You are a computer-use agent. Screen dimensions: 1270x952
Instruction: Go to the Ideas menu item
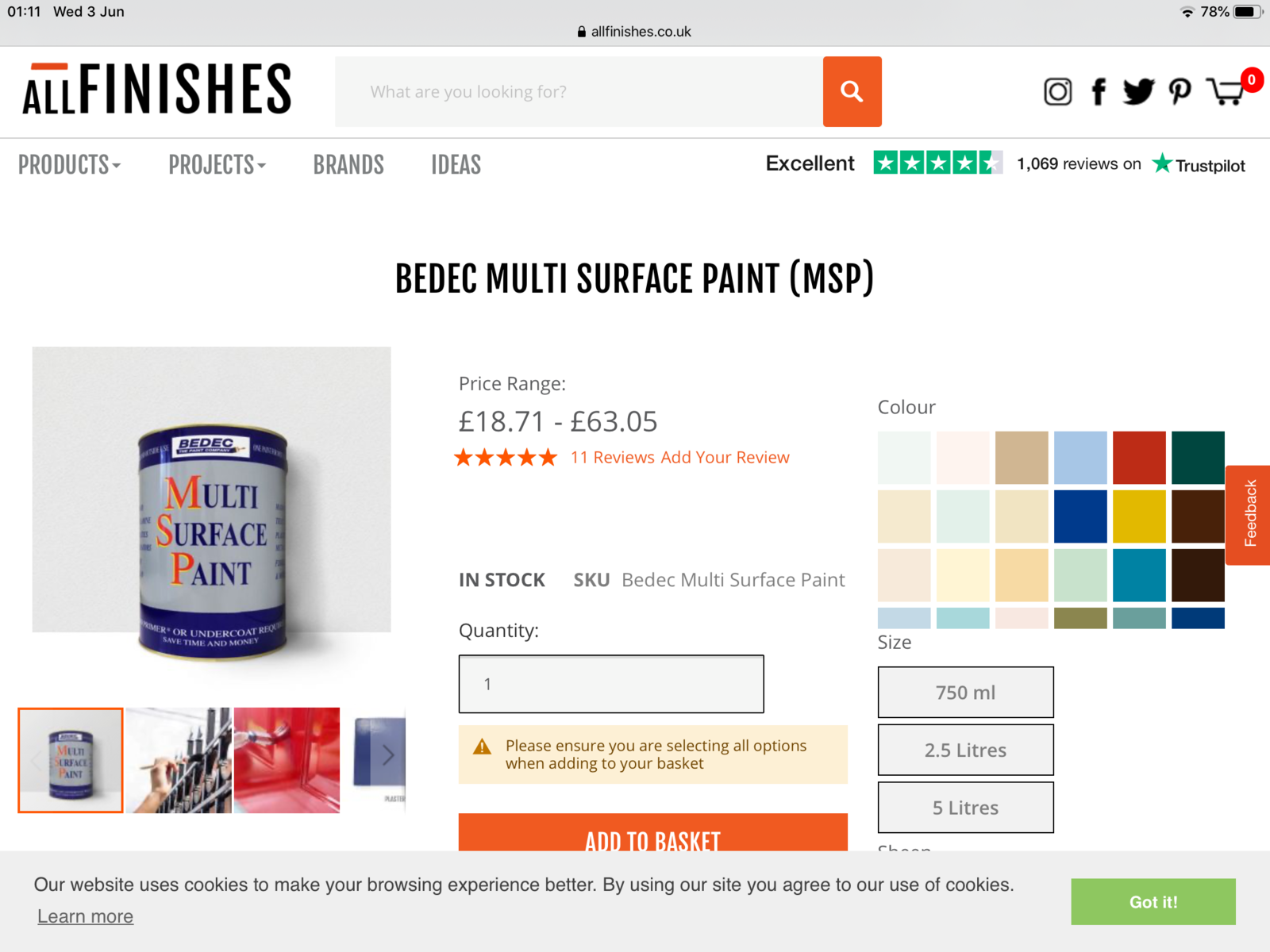(x=456, y=165)
